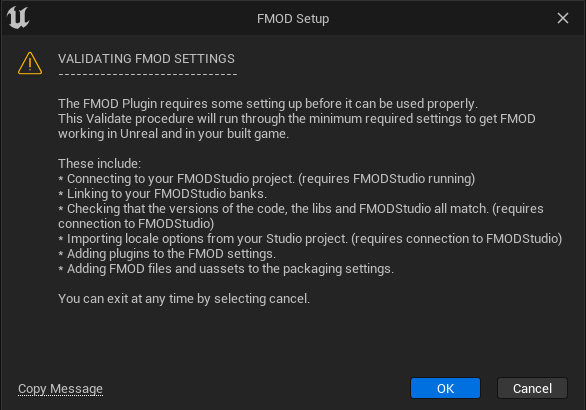
Task: Close the FMOD Setup dialog
Action: 562,18
